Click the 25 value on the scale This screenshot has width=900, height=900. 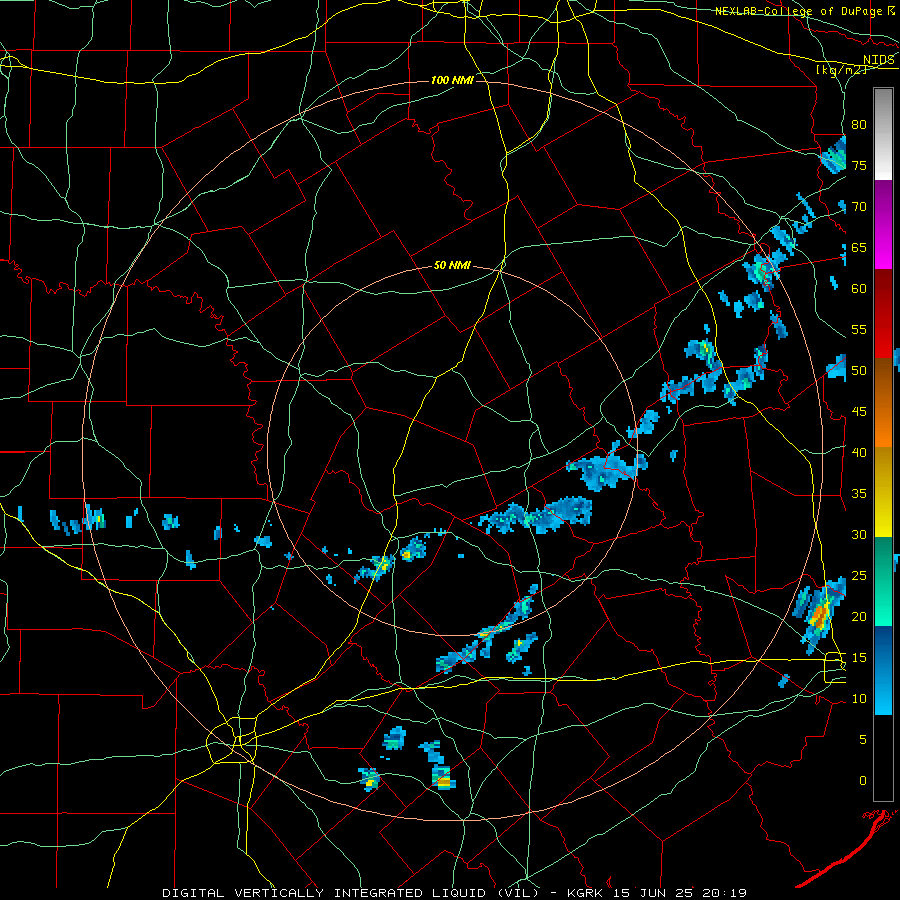(859, 576)
